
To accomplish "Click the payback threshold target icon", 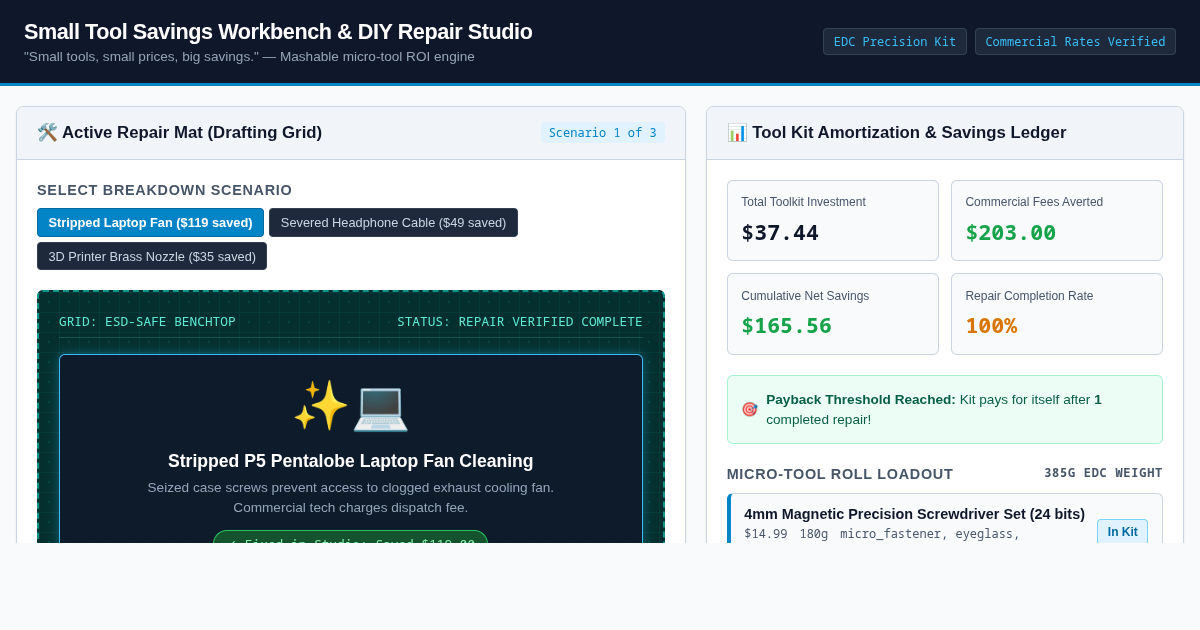I will pyautogui.click(x=749, y=410).
